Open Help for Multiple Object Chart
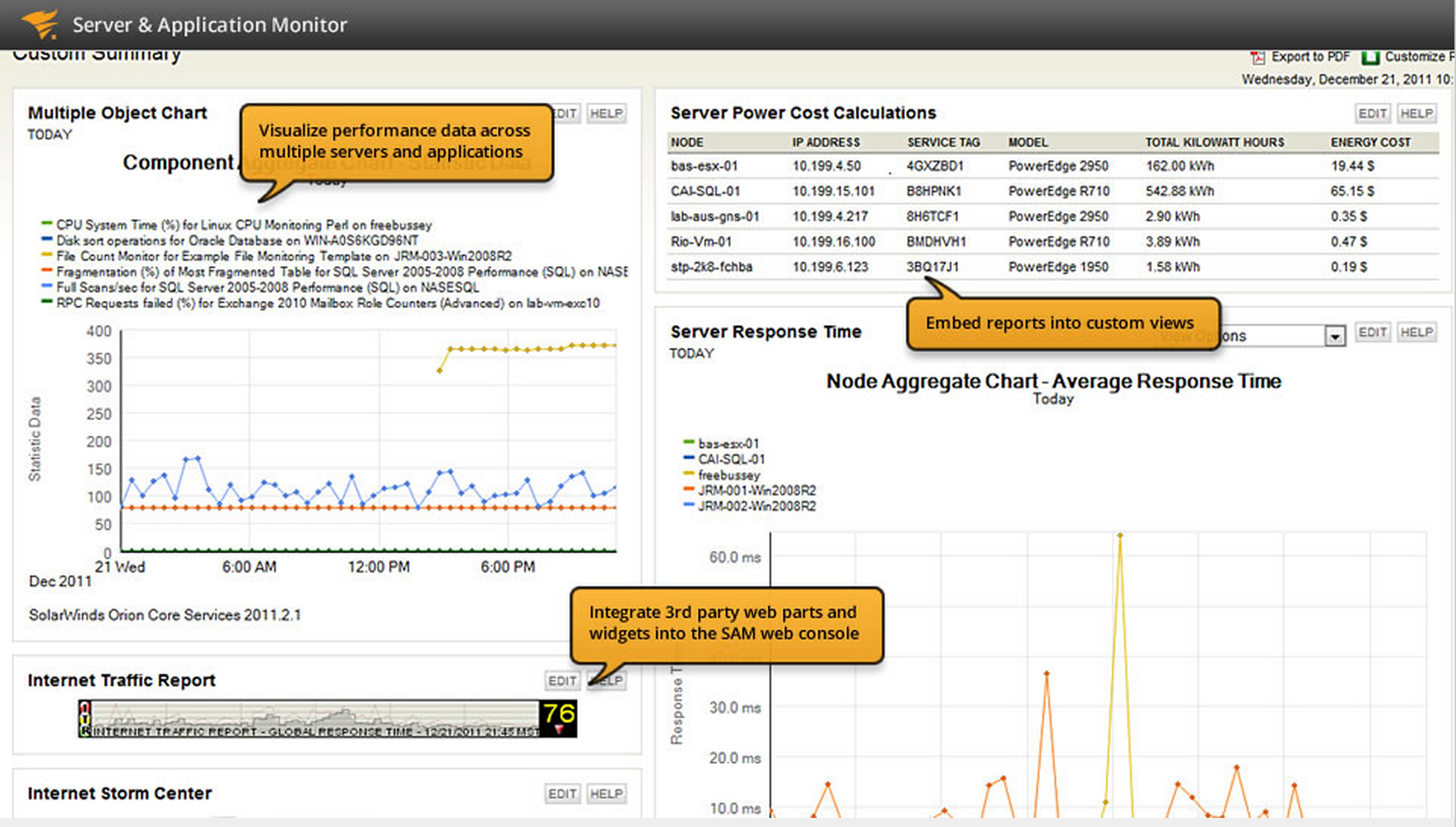Image resolution: width=1456 pixels, height=827 pixels. click(606, 114)
